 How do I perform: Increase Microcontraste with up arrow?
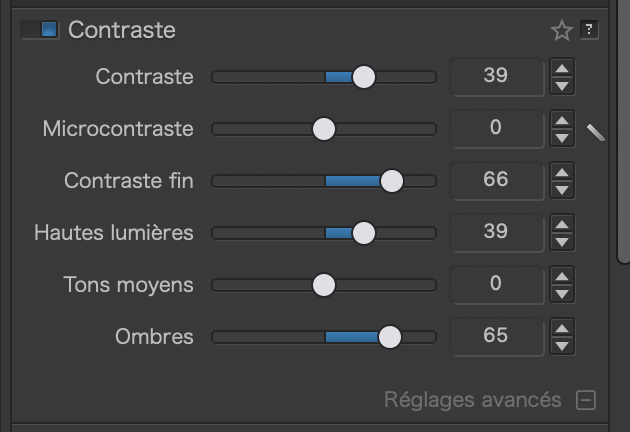pyautogui.click(x=563, y=120)
